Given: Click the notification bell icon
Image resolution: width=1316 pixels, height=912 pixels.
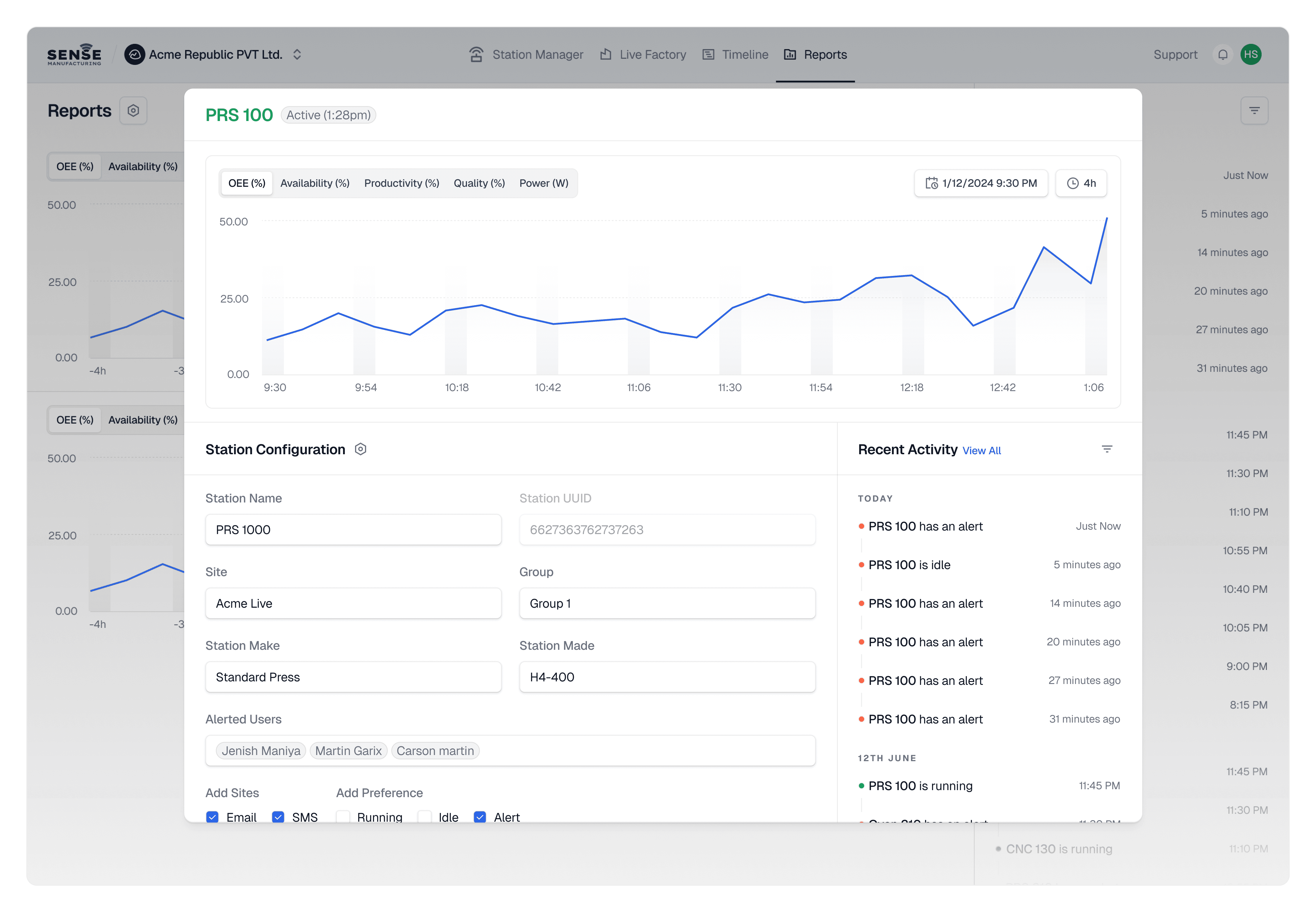Looking at the screenshot, I should tap(1222, 55).
